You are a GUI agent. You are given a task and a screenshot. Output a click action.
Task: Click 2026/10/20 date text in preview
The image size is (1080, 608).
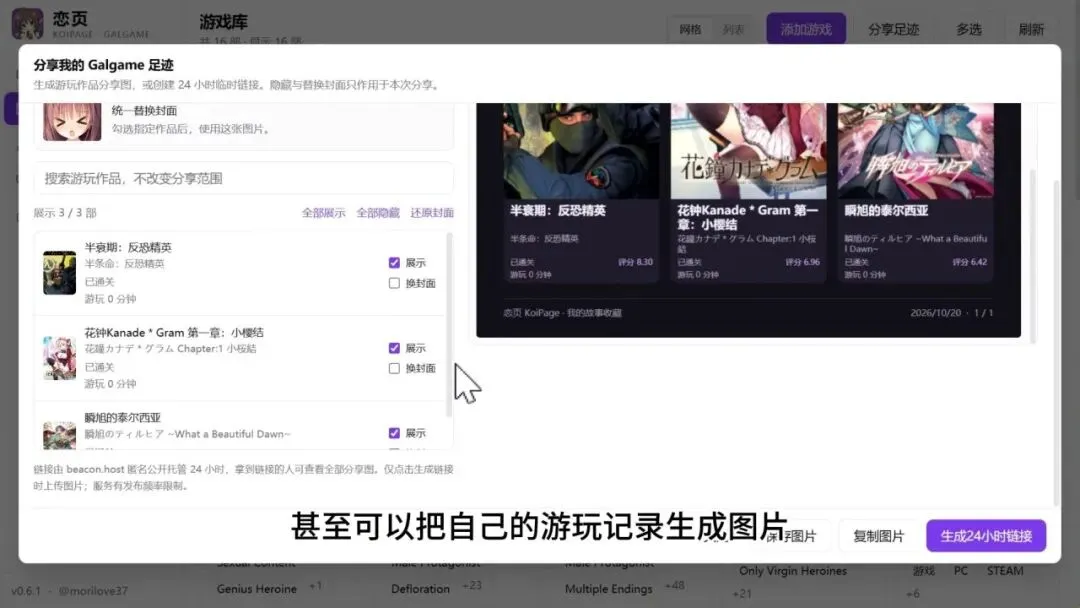[935, 313]
